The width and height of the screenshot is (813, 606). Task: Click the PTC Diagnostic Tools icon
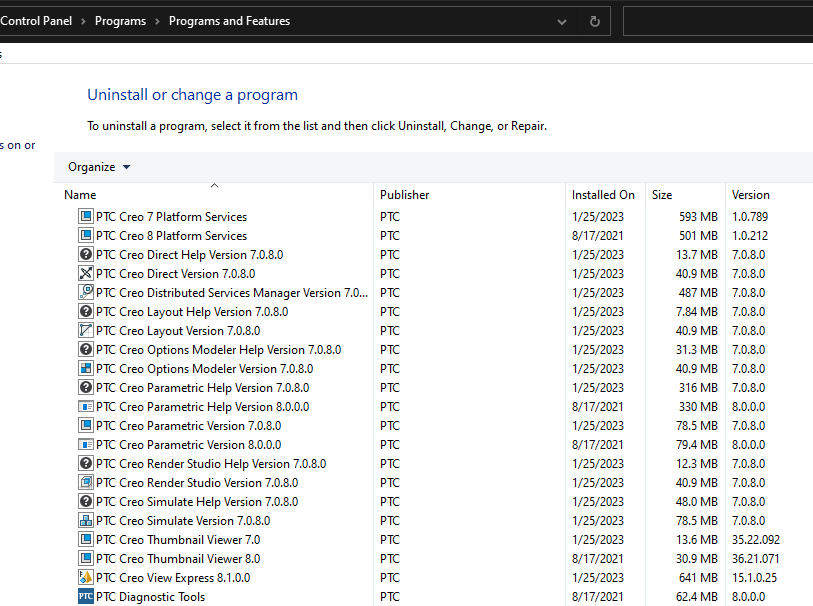click(85, 597)
